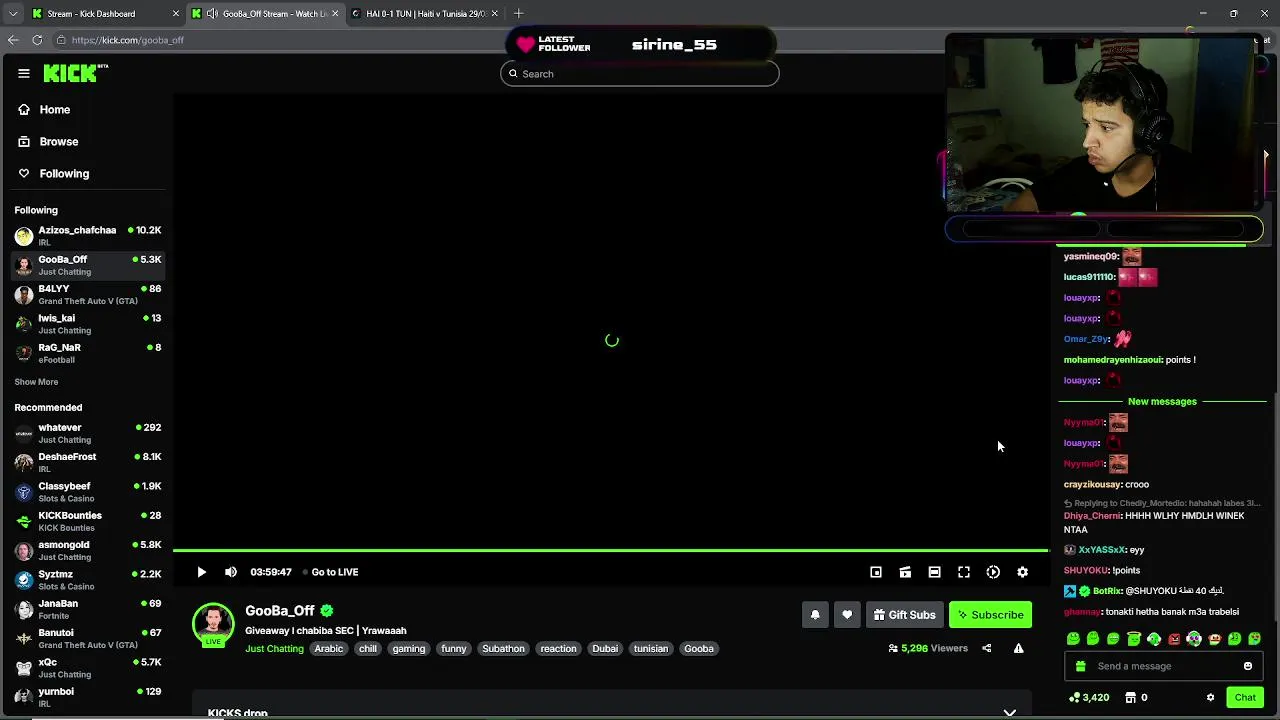Open chat settings gear icon

(x=1210, y=697)
